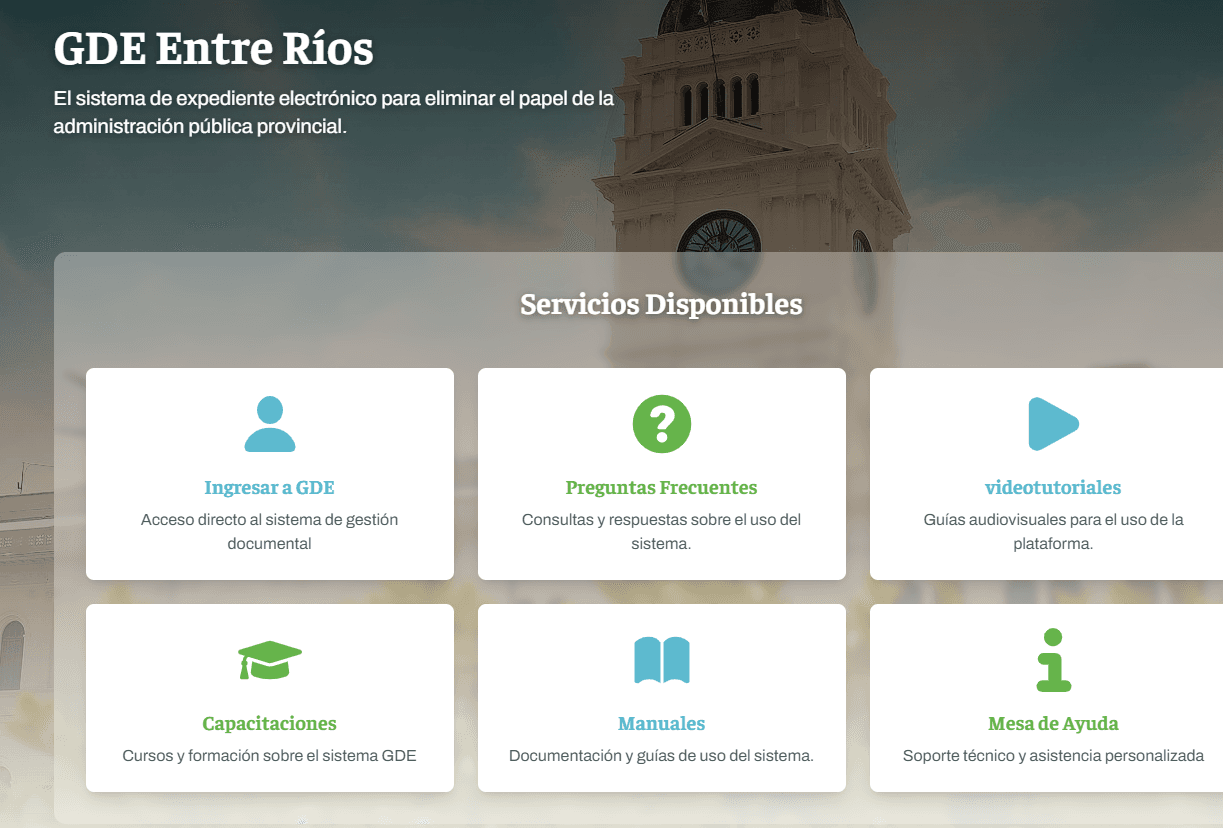1223x828 pixels.
Task: Open the Mesa de Ayuda link
Action: point(1054,724)
